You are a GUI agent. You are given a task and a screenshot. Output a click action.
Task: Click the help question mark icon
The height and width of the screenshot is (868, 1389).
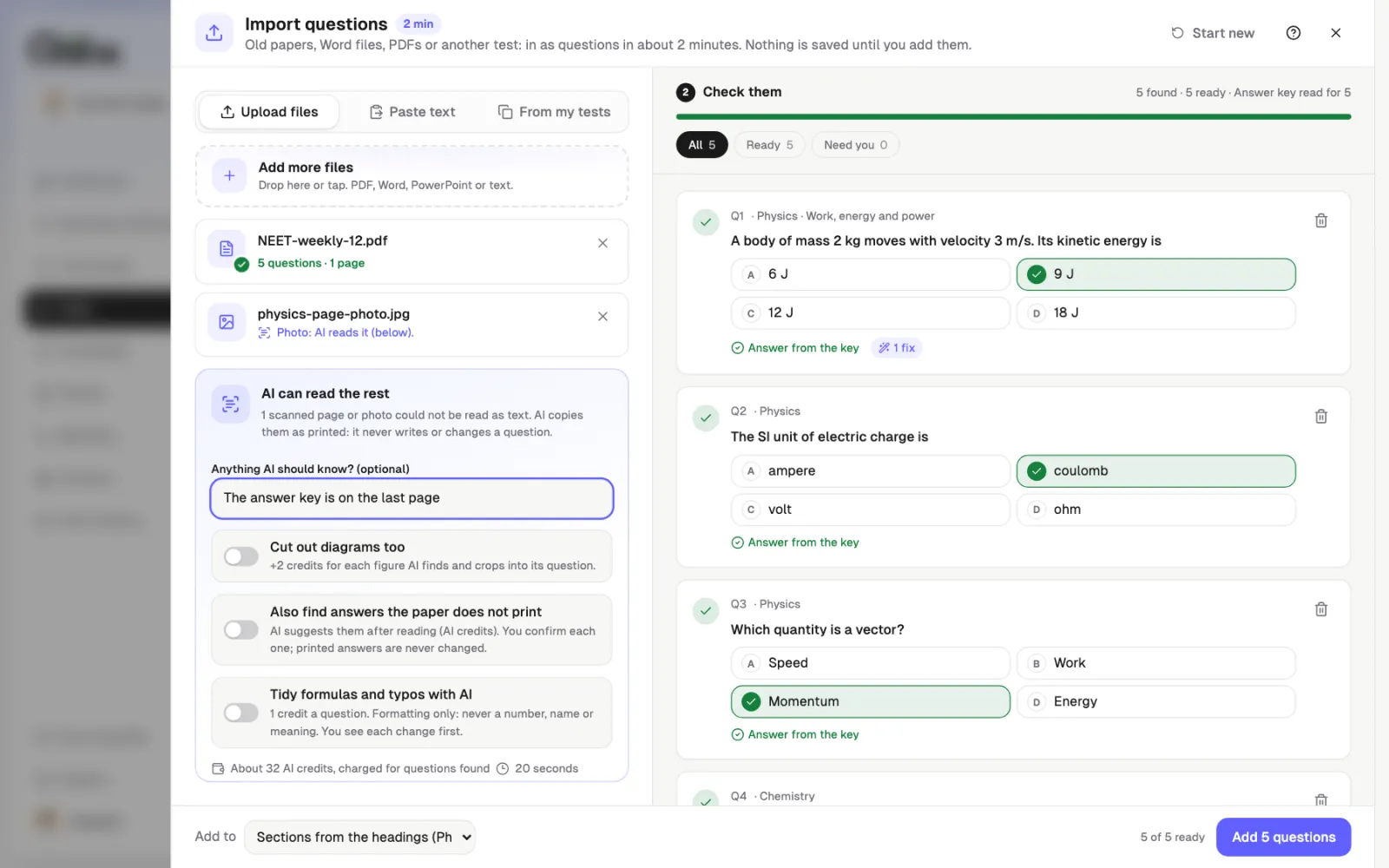(1293, 33)
